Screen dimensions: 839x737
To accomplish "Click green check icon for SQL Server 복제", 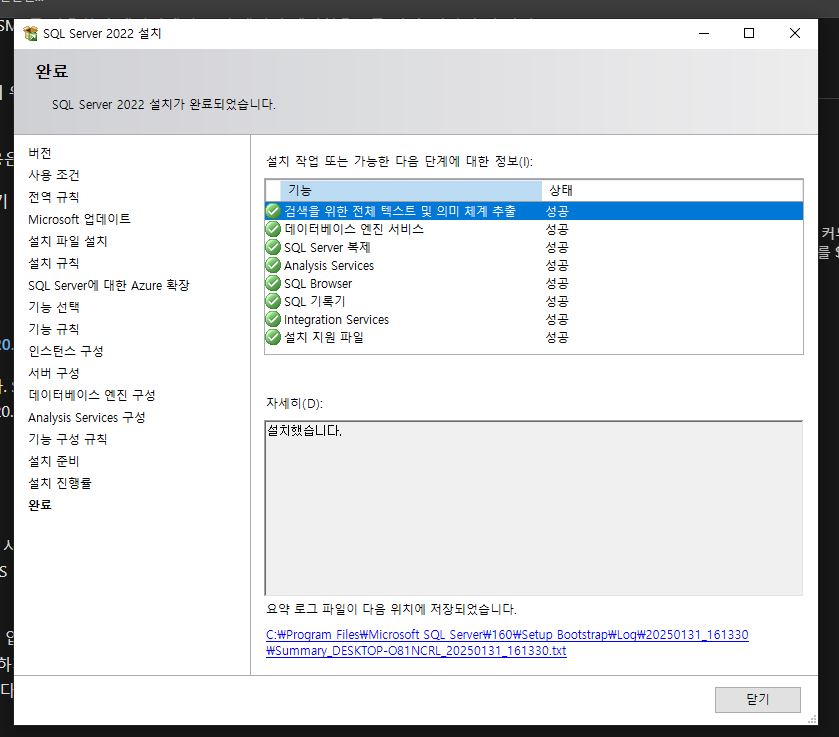I will [x=273, y=247].
